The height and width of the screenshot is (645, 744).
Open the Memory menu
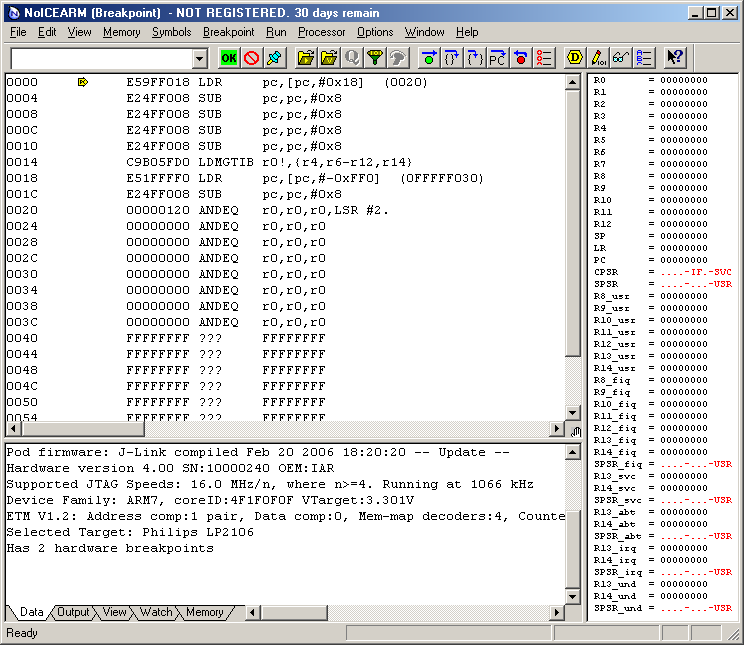pos(121,32)
